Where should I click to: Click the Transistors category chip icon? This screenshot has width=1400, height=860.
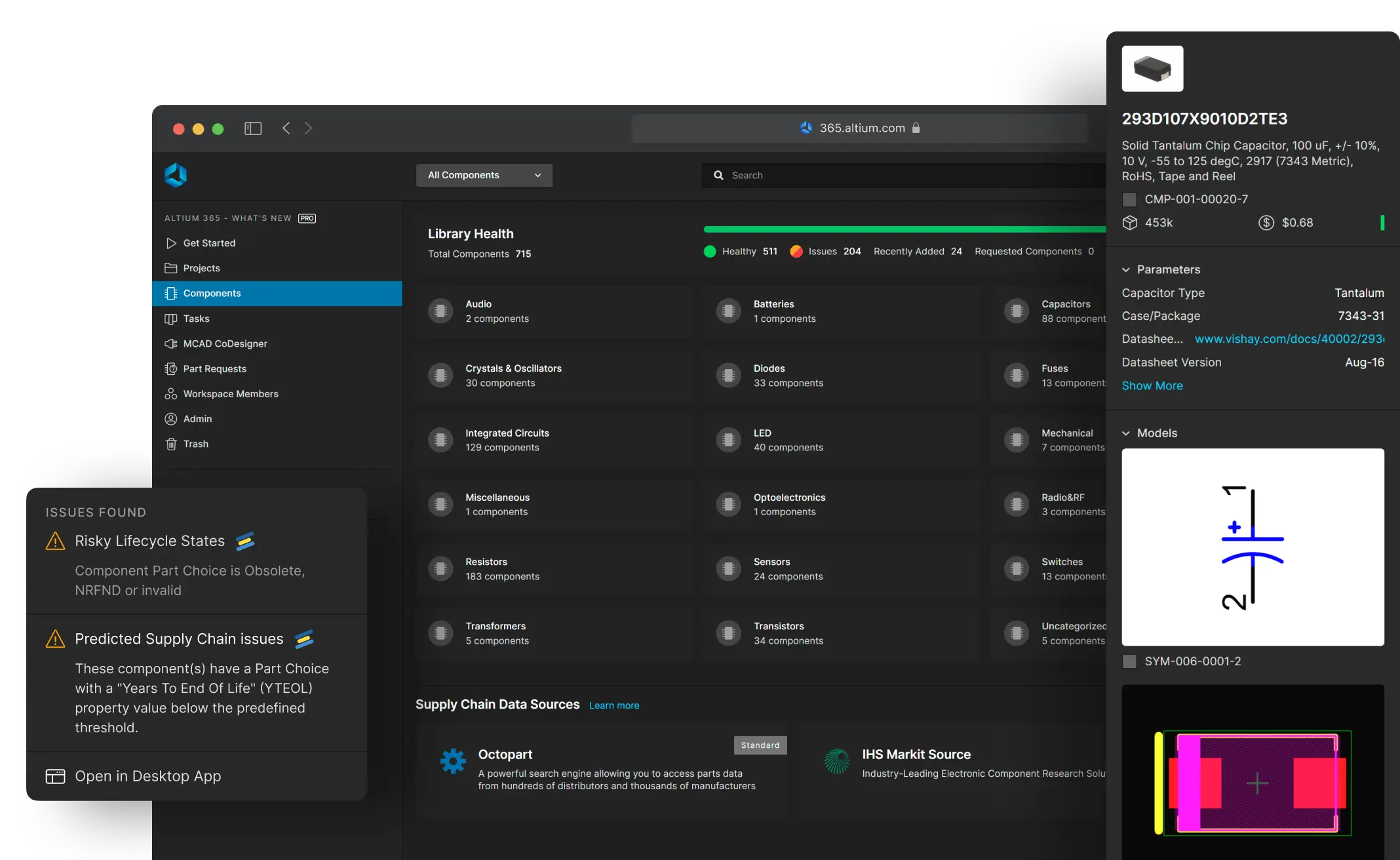click(728, 633)
